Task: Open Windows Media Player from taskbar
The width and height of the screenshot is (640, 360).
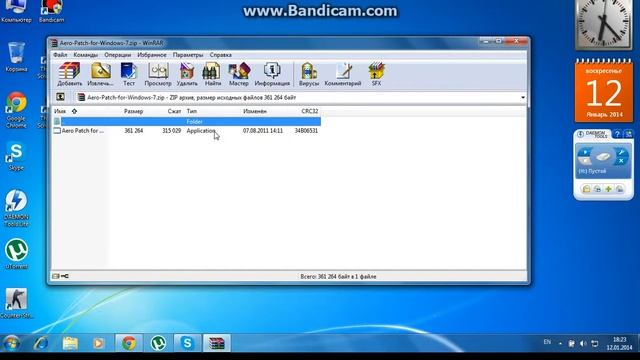Action: click(x=98, y=343)
